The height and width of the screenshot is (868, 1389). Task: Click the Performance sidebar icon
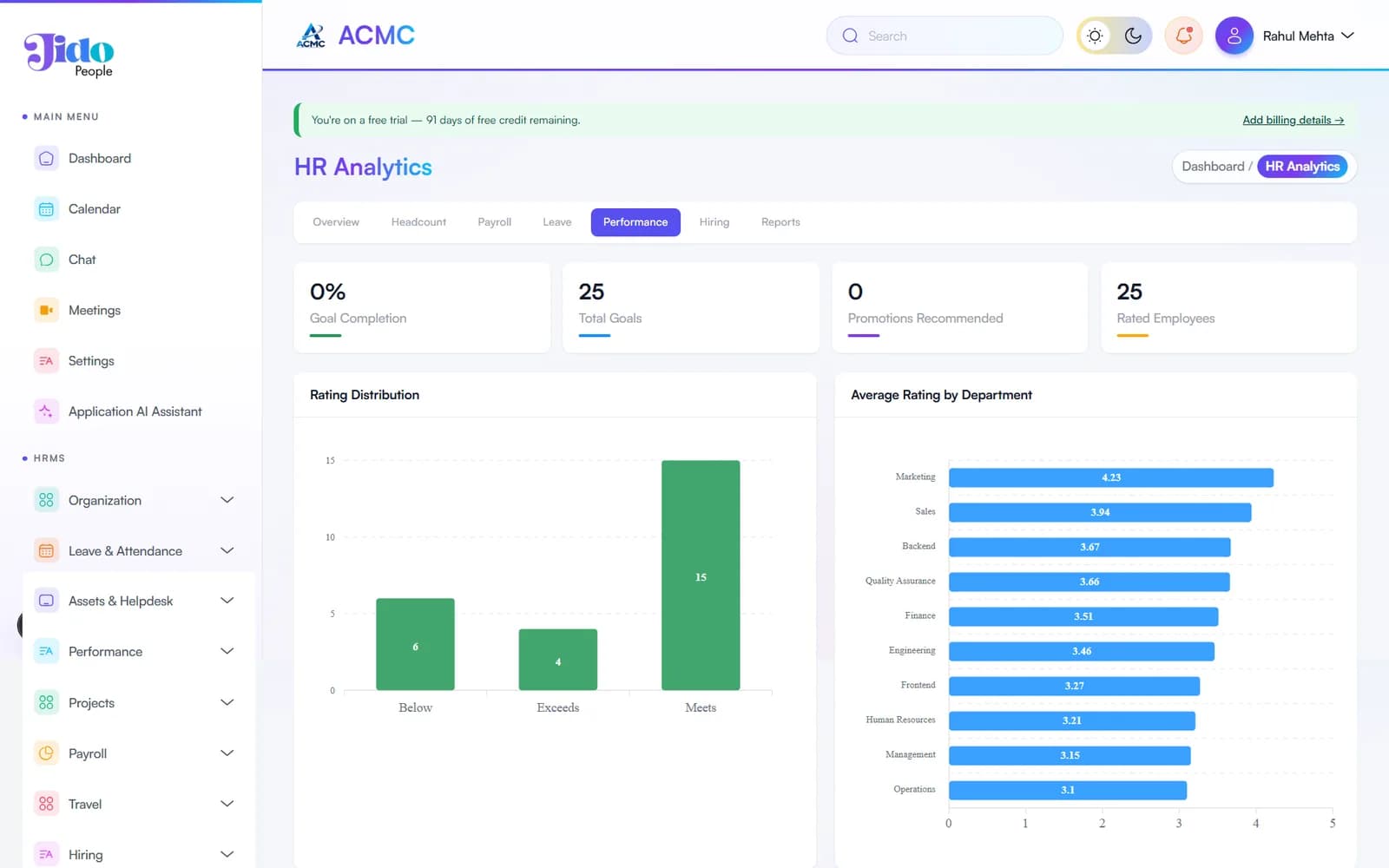click(x=47, y=652)
